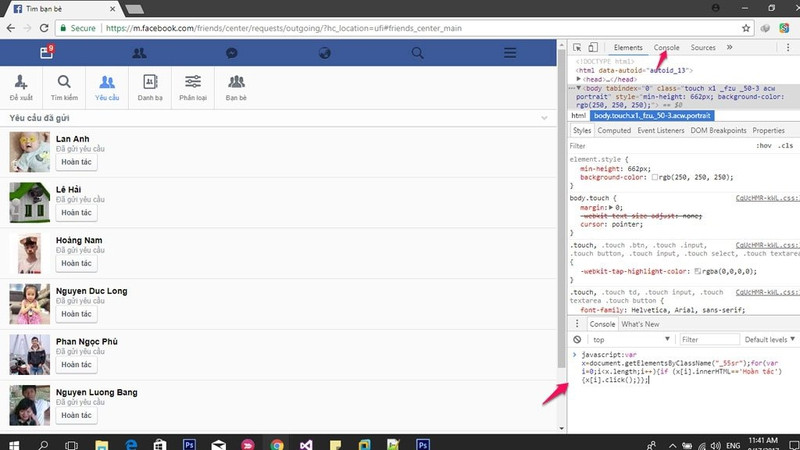Screen dimensions: 800x450
Task: Open drawer three-dot menu beside Console
Action: 577,324
